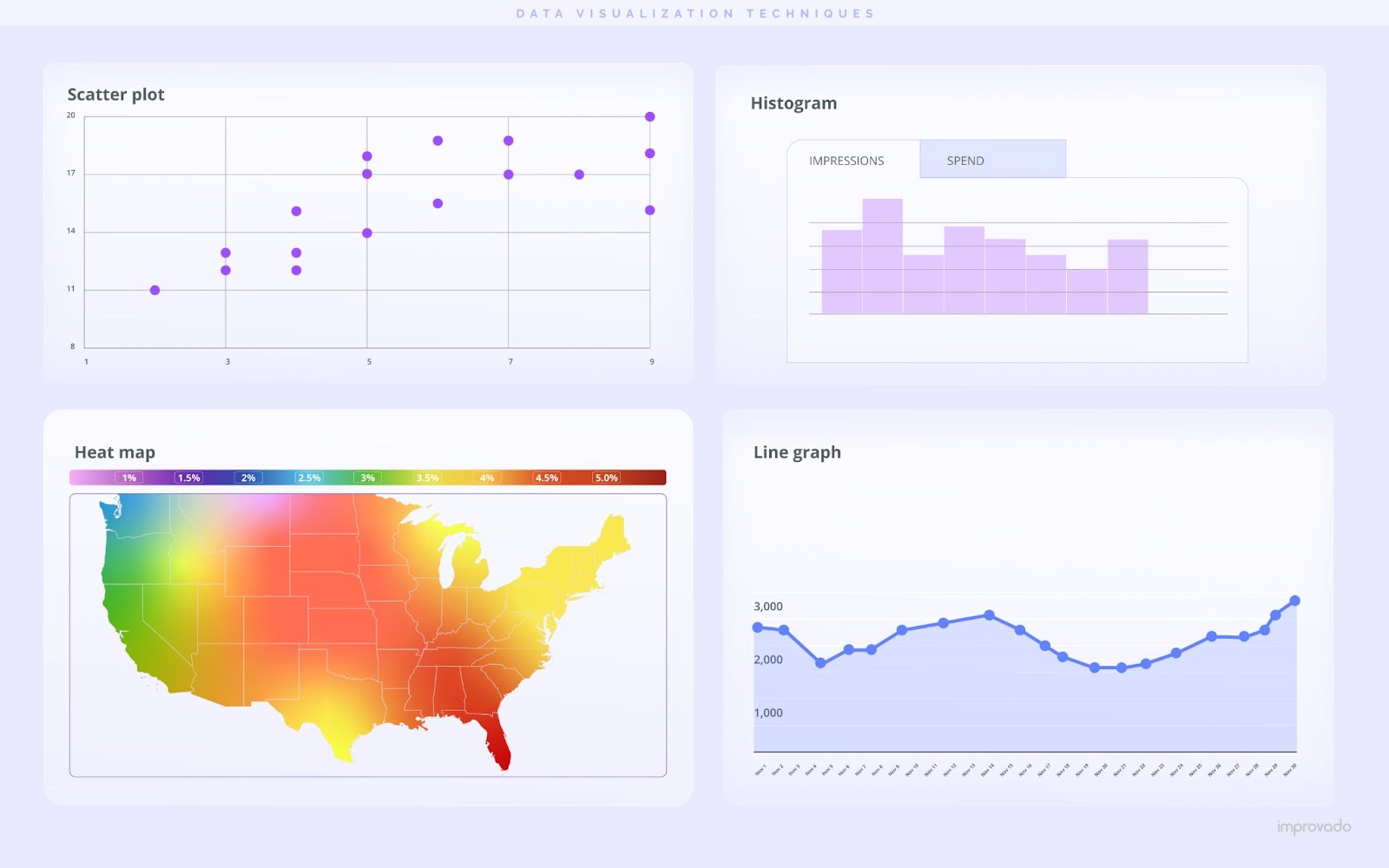Select the lowest scatter point at value 11
The height and width of the screenshot is (868, 1389).
155,289
